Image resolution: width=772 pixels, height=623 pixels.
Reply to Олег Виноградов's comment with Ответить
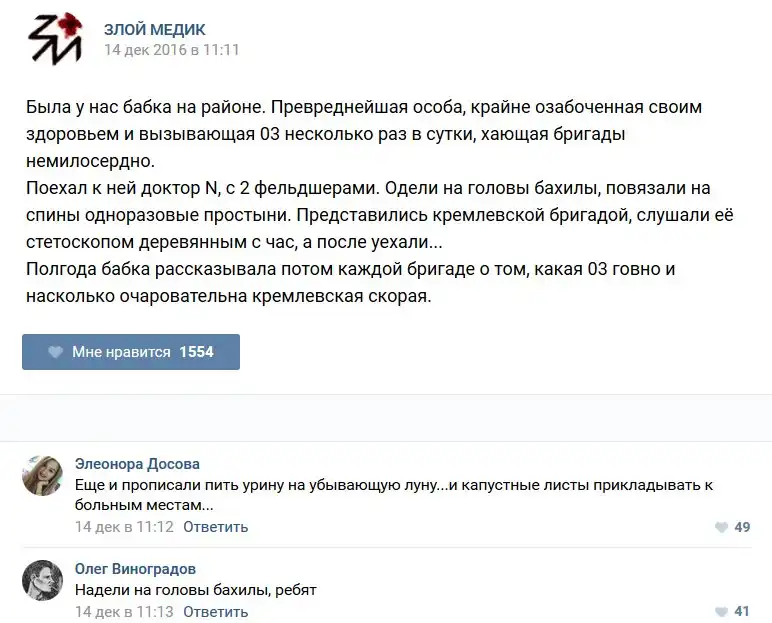pyautogui.click(x=215, y=612)
